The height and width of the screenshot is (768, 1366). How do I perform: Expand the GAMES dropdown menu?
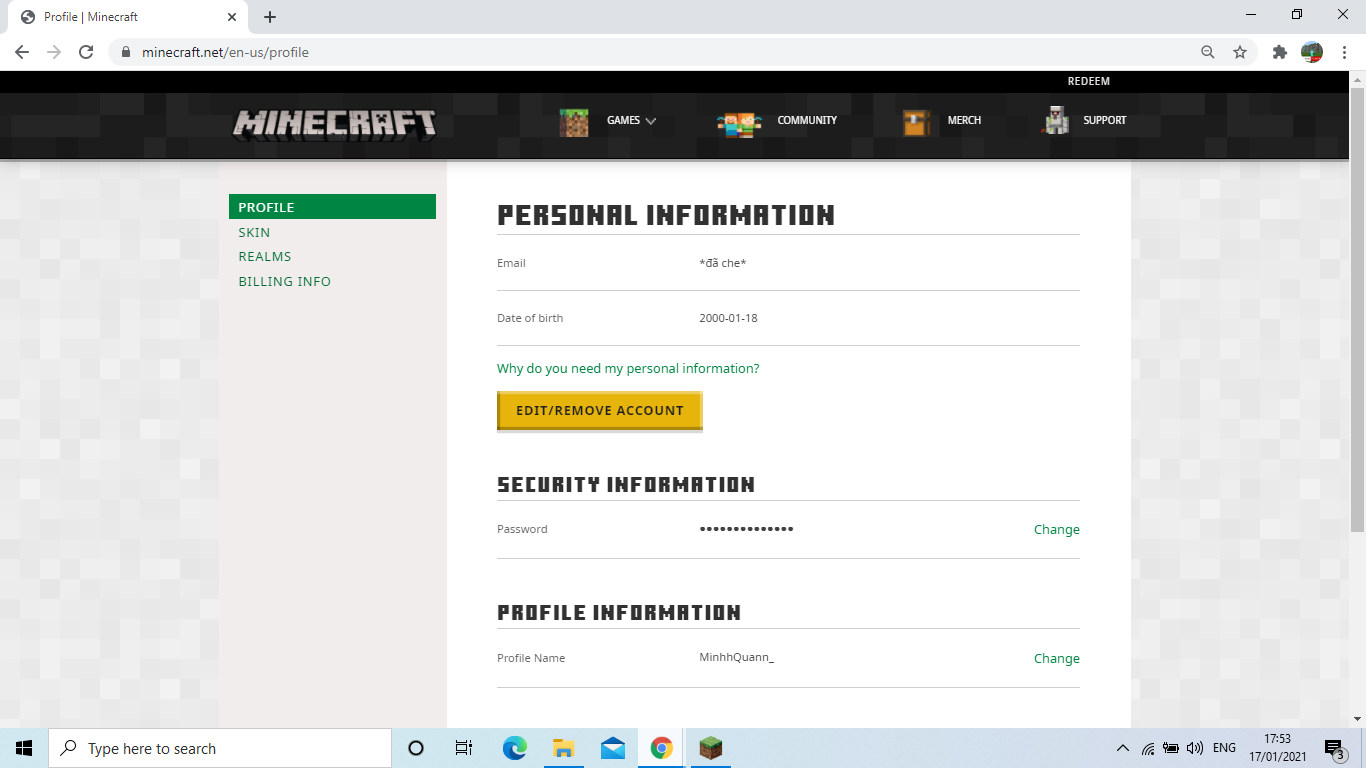pyautogui.click(x=631, y=120)
